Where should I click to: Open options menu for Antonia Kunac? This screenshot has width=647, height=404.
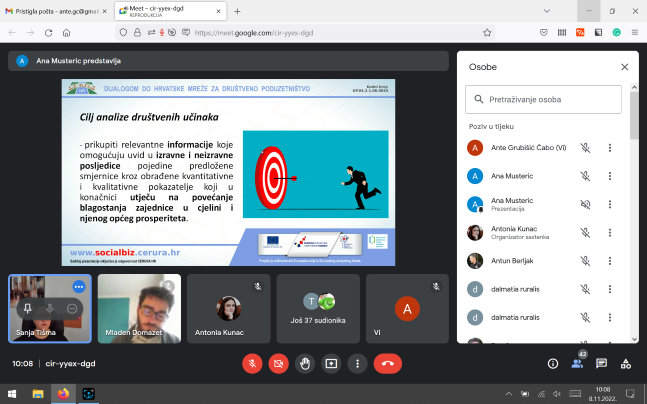pyautogui.click(x=611, y=232)
